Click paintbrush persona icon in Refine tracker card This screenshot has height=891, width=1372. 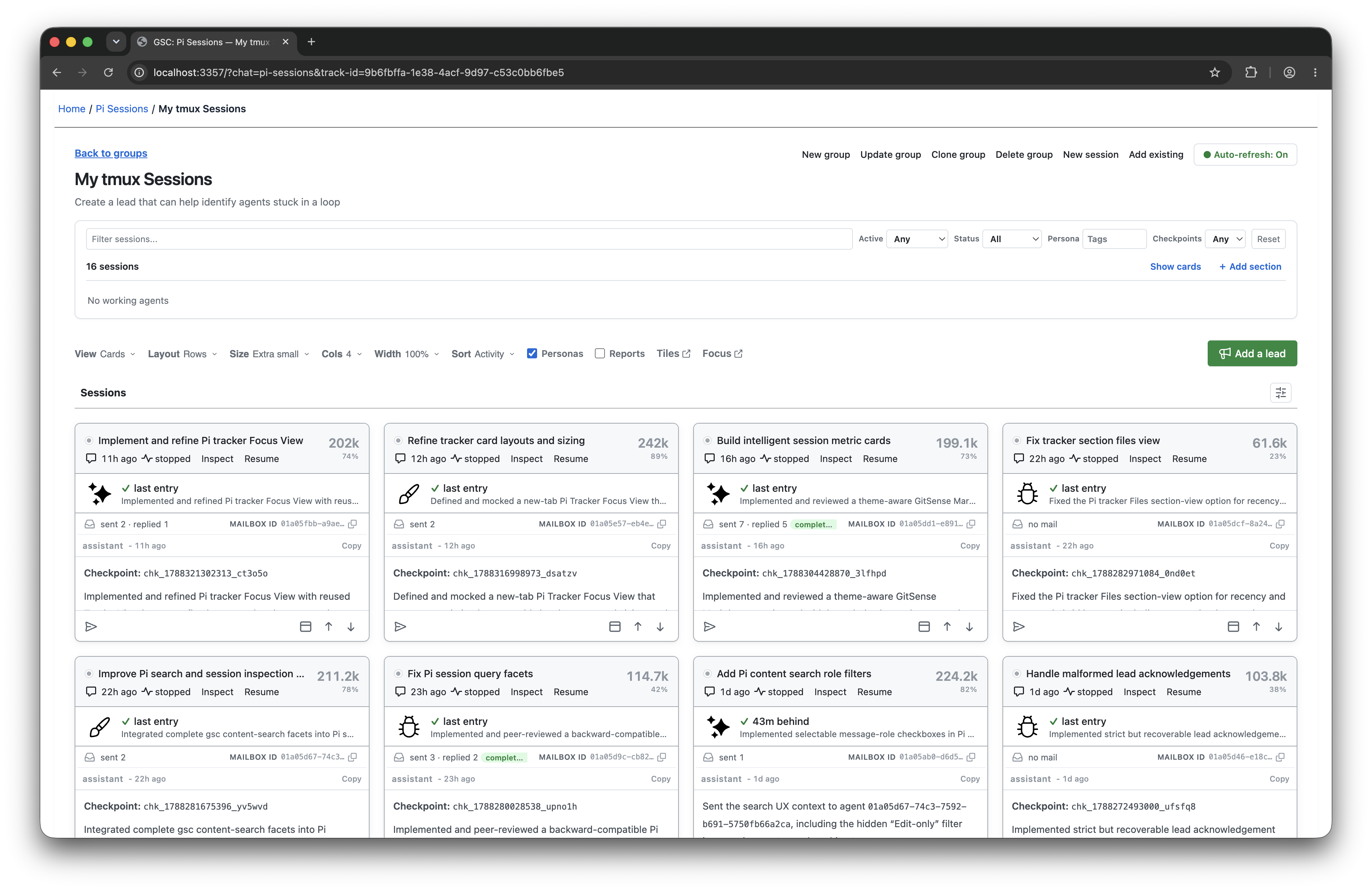click(x=409, y=494)
